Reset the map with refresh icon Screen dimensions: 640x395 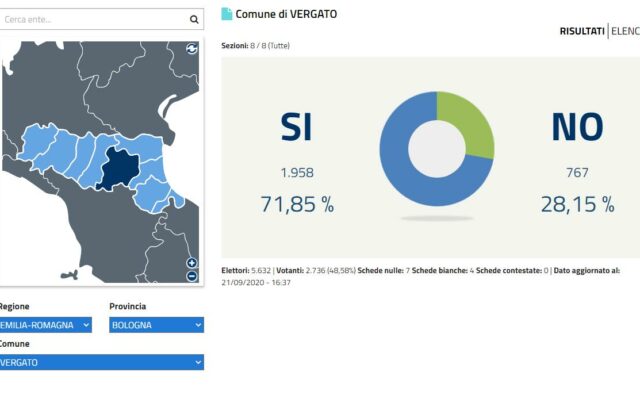191,49
